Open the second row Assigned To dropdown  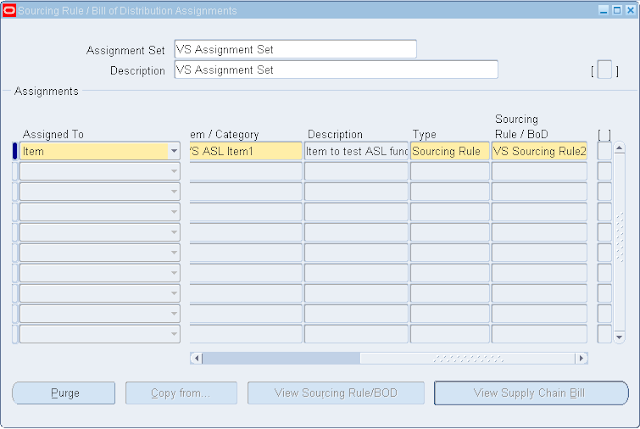[174, 171]
